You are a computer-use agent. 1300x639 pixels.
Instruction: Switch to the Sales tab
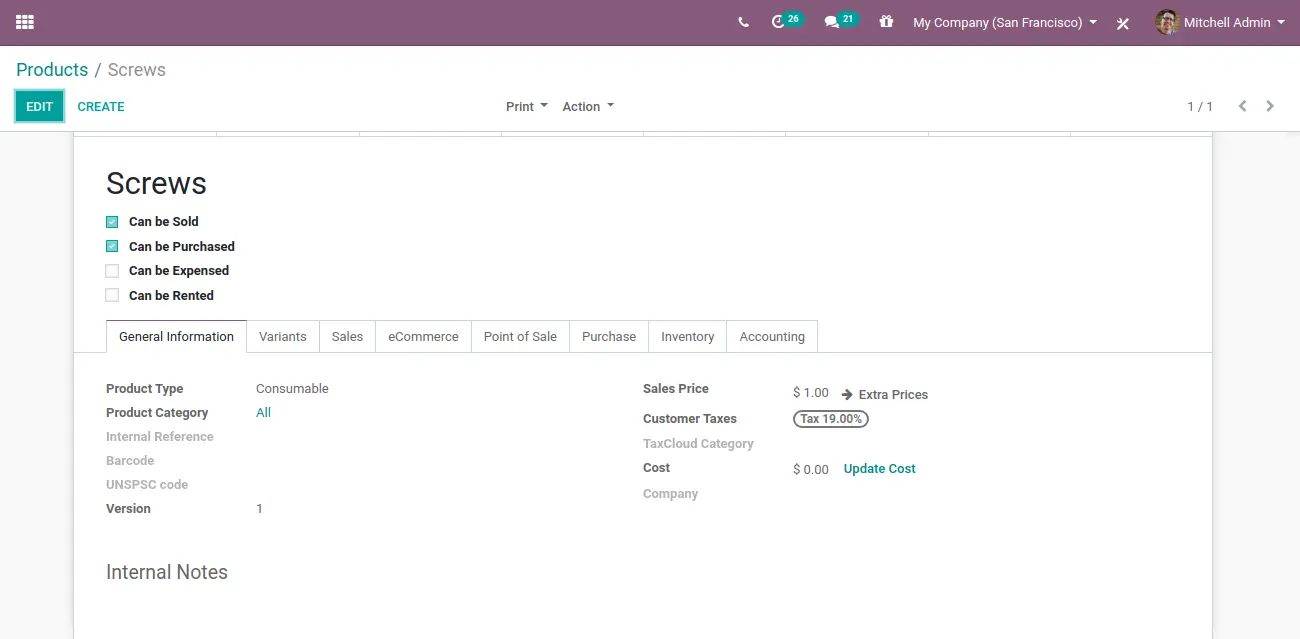tap(347, 337)
